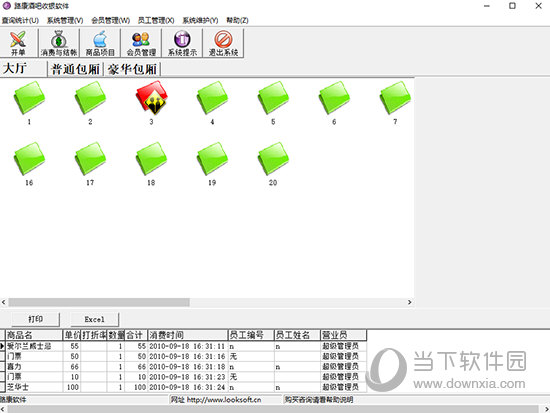Click the 员工姓名 column header

click(297, 335)
